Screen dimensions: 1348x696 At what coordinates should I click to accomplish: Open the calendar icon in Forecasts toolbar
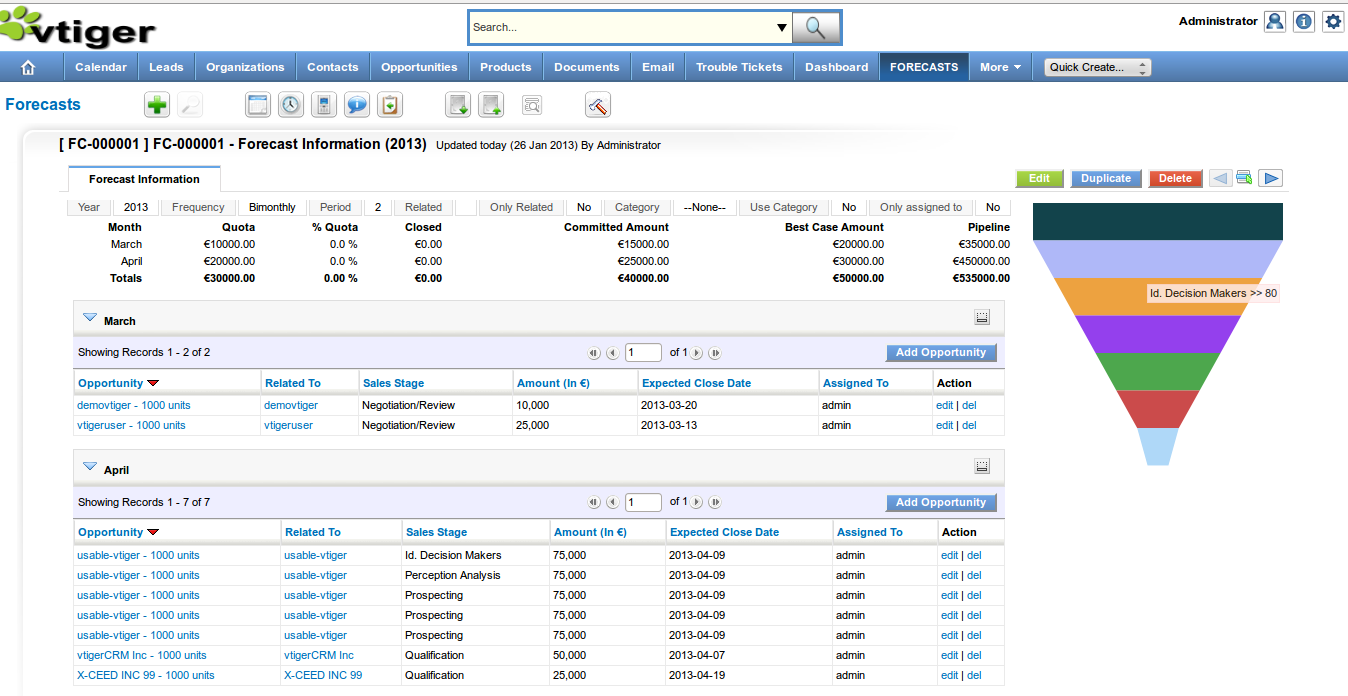pos(258,105)
